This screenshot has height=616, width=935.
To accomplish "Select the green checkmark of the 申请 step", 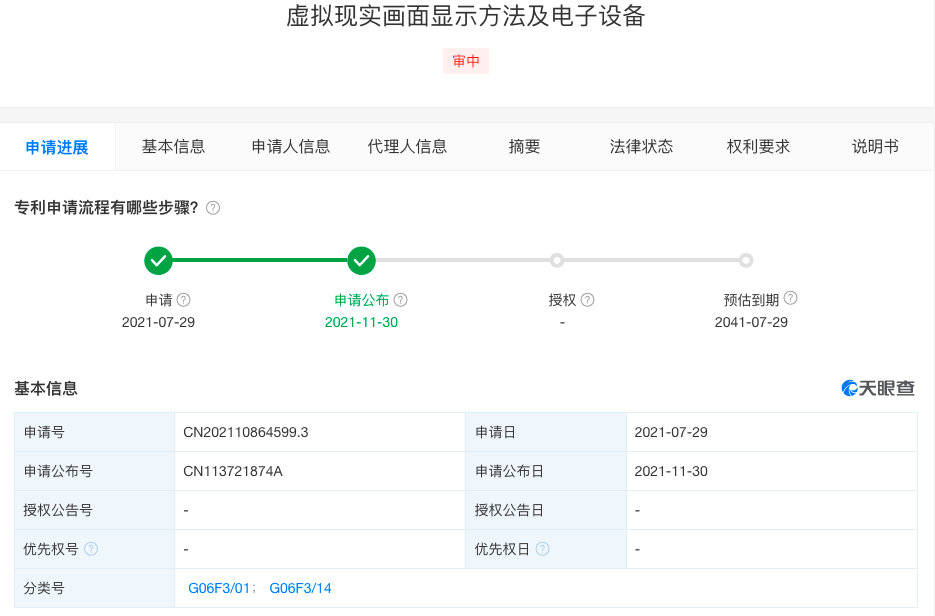I will 159,260.
